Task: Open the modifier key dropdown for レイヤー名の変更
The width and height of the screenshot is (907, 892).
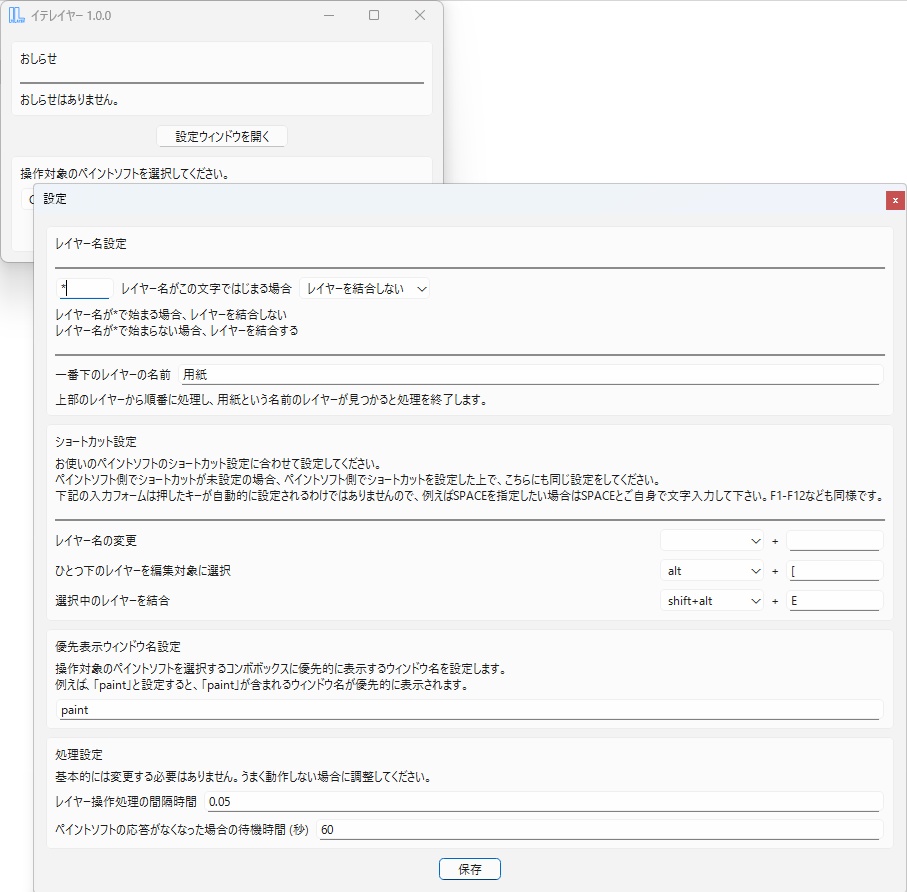Action: point(711,540)
